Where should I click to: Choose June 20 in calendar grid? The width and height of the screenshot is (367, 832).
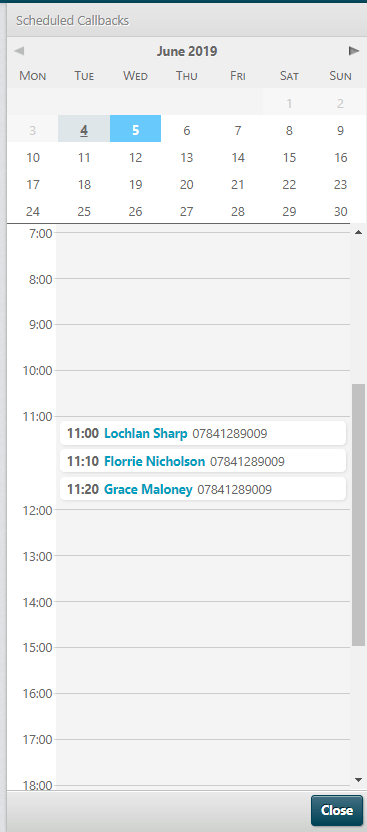[187, 184]
